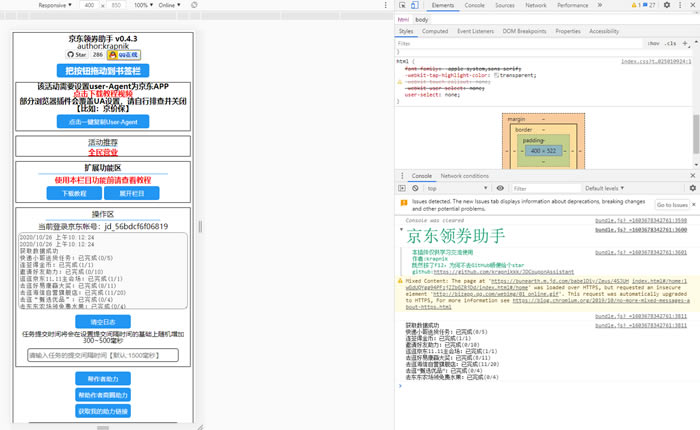Open the Accessibility pane tab
Screen dimensions: 700x430
point(604,31)
